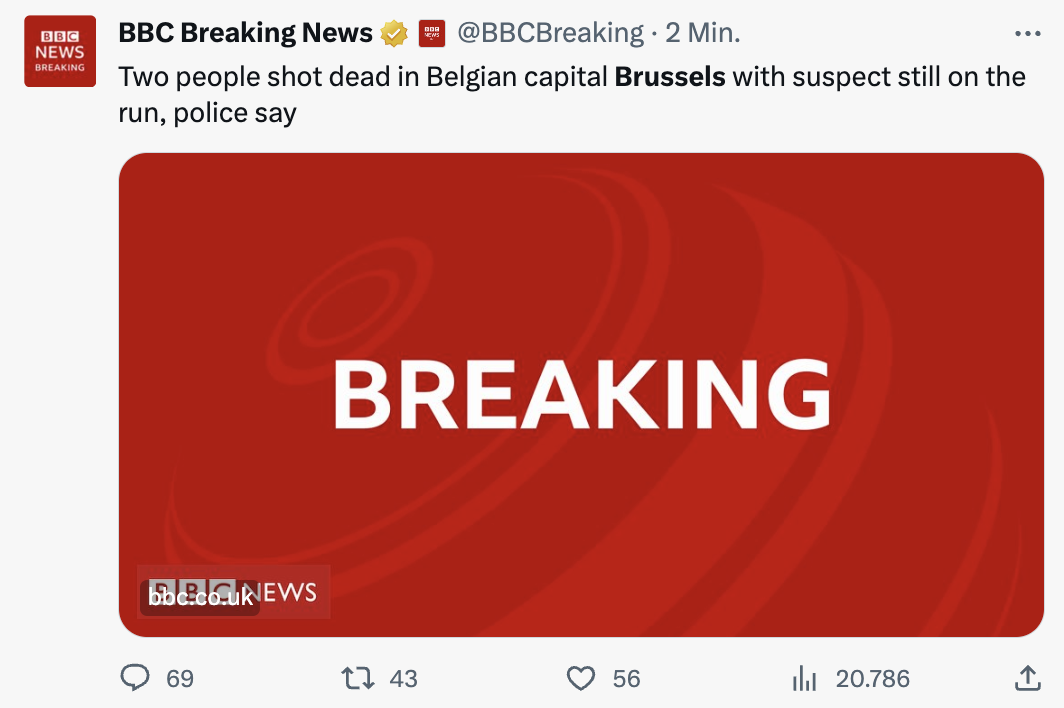Viewport: 1064px width, 708px height.
Task: Click the @BBCBreaking handle
Action: pos(550,33)
